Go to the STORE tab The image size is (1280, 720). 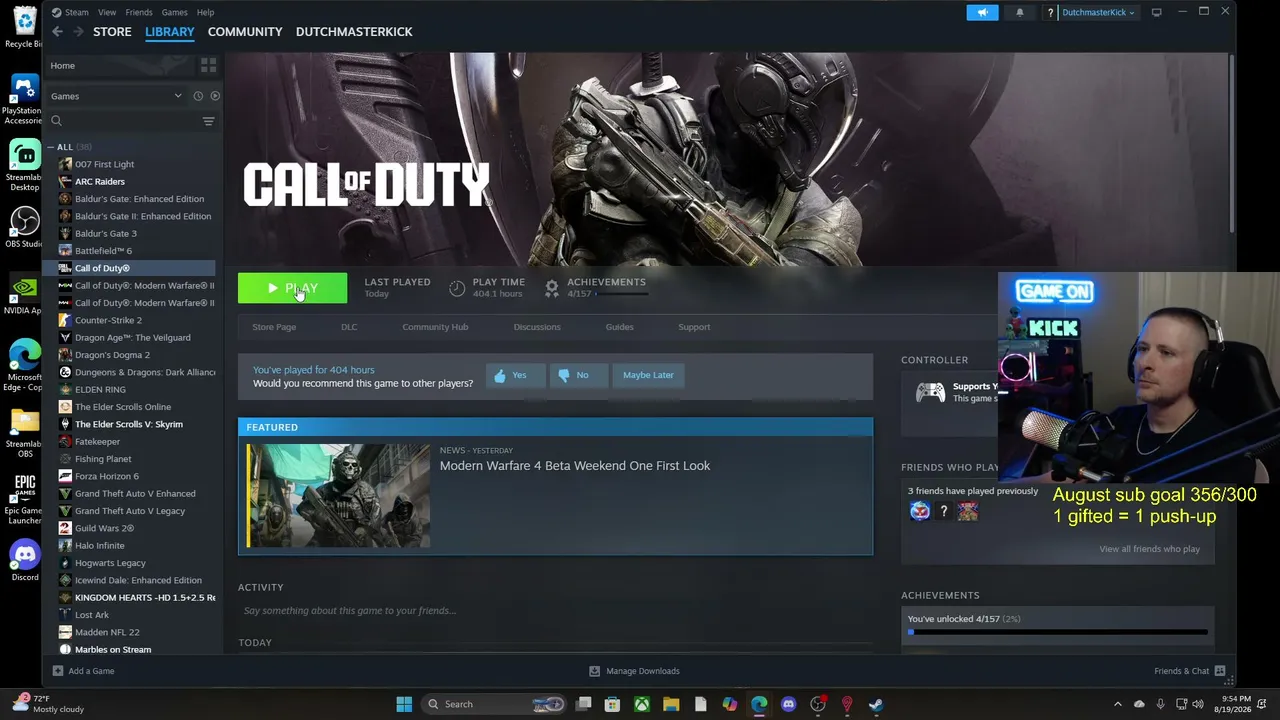point(112,32)
